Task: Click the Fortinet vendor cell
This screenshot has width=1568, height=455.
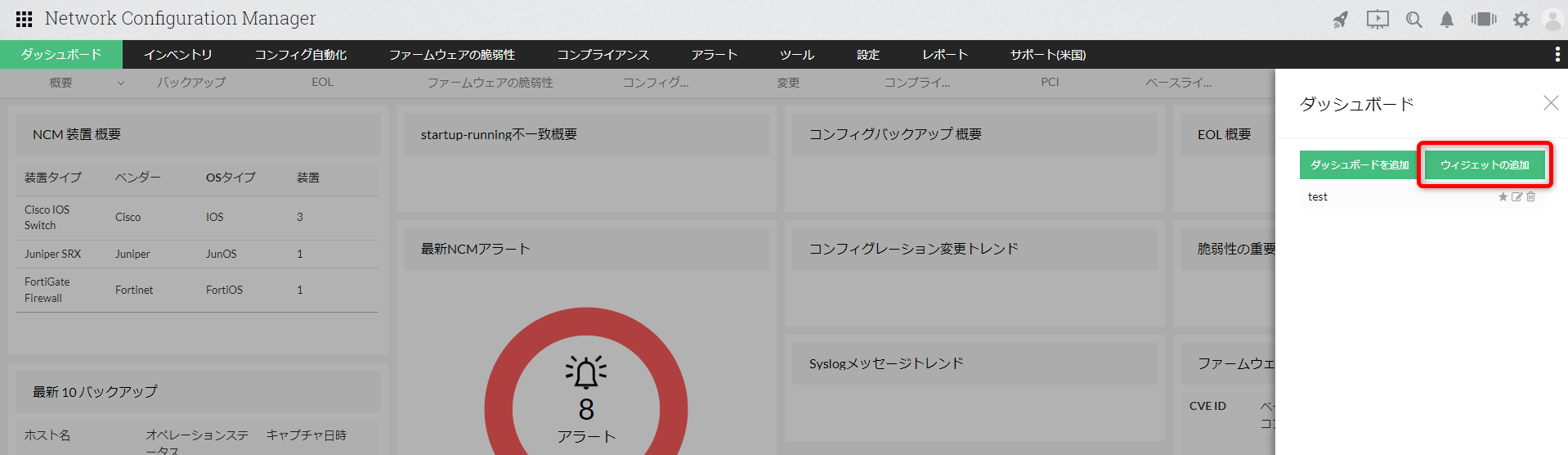Action: [x=134, y=290]
